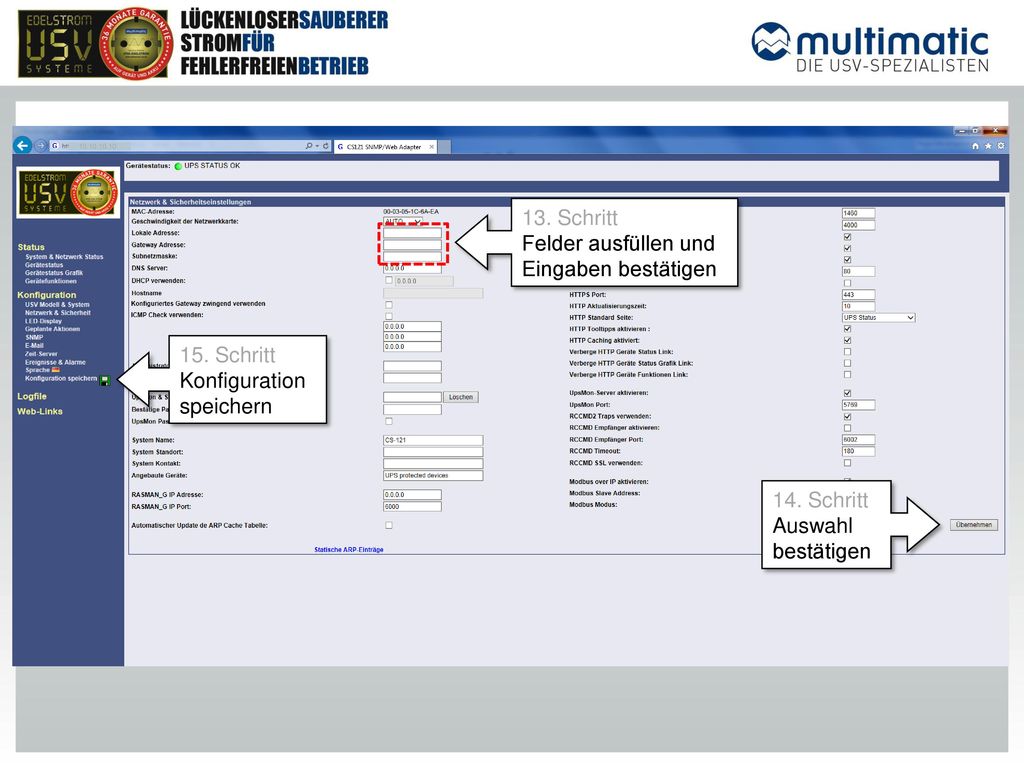This screenshot has width=1024, height=768.
Task: Click the RASMAN_G IP Adresse field
Action: click(x=412, y=495)
